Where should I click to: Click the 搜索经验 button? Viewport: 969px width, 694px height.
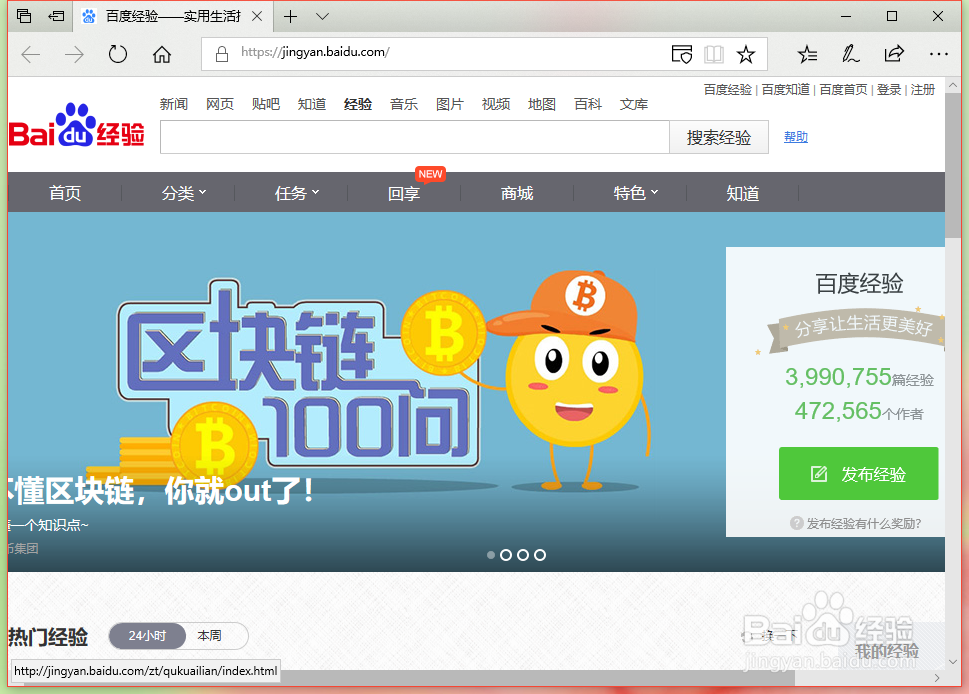point(719,137)
